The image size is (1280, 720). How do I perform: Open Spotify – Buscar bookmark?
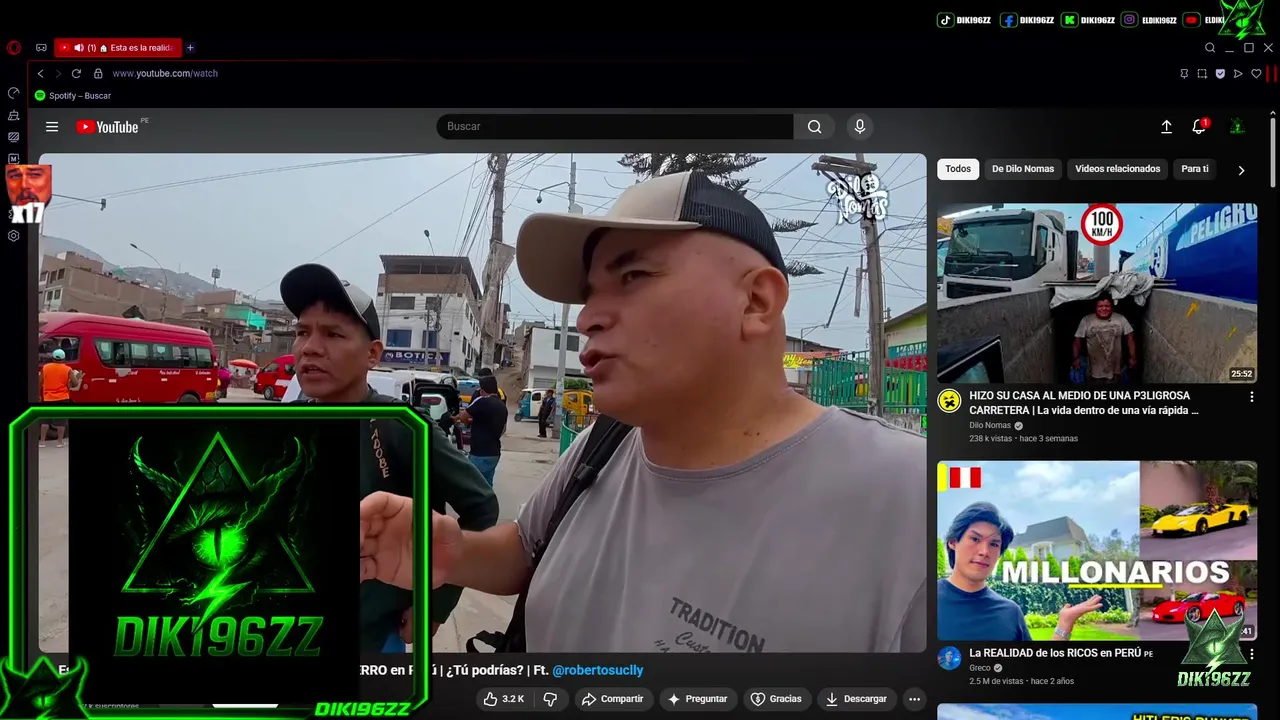point(72,96)
